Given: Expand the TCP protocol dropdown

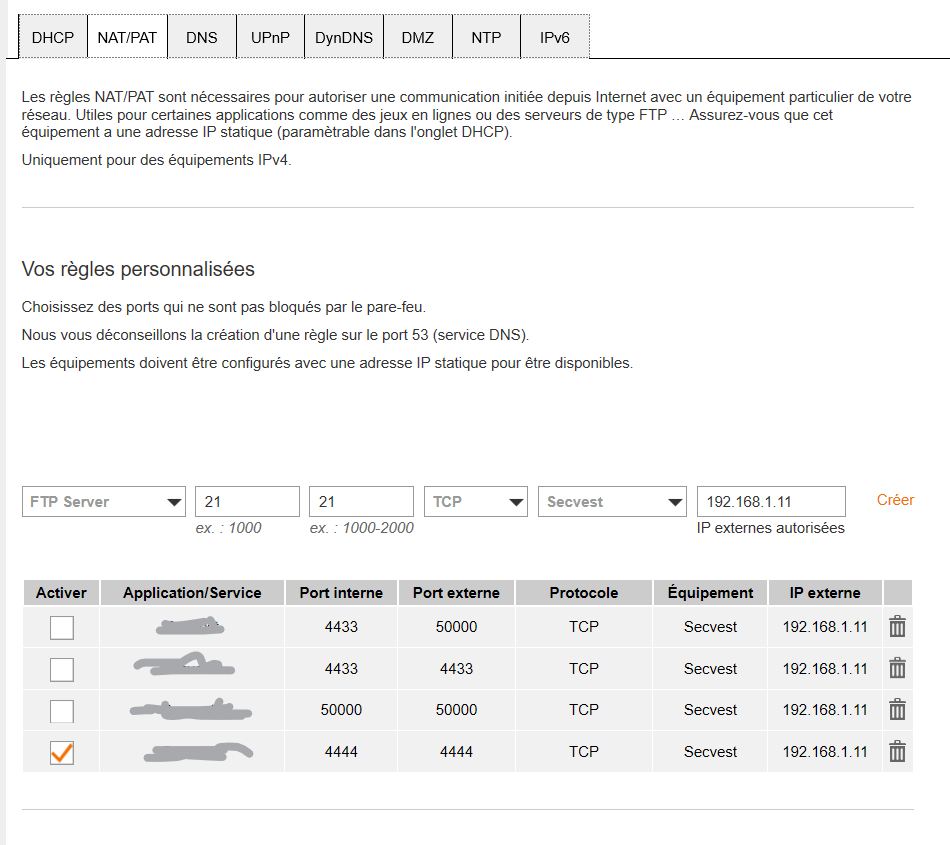Looking at the screenshot, I should click(x=475, y=502).
